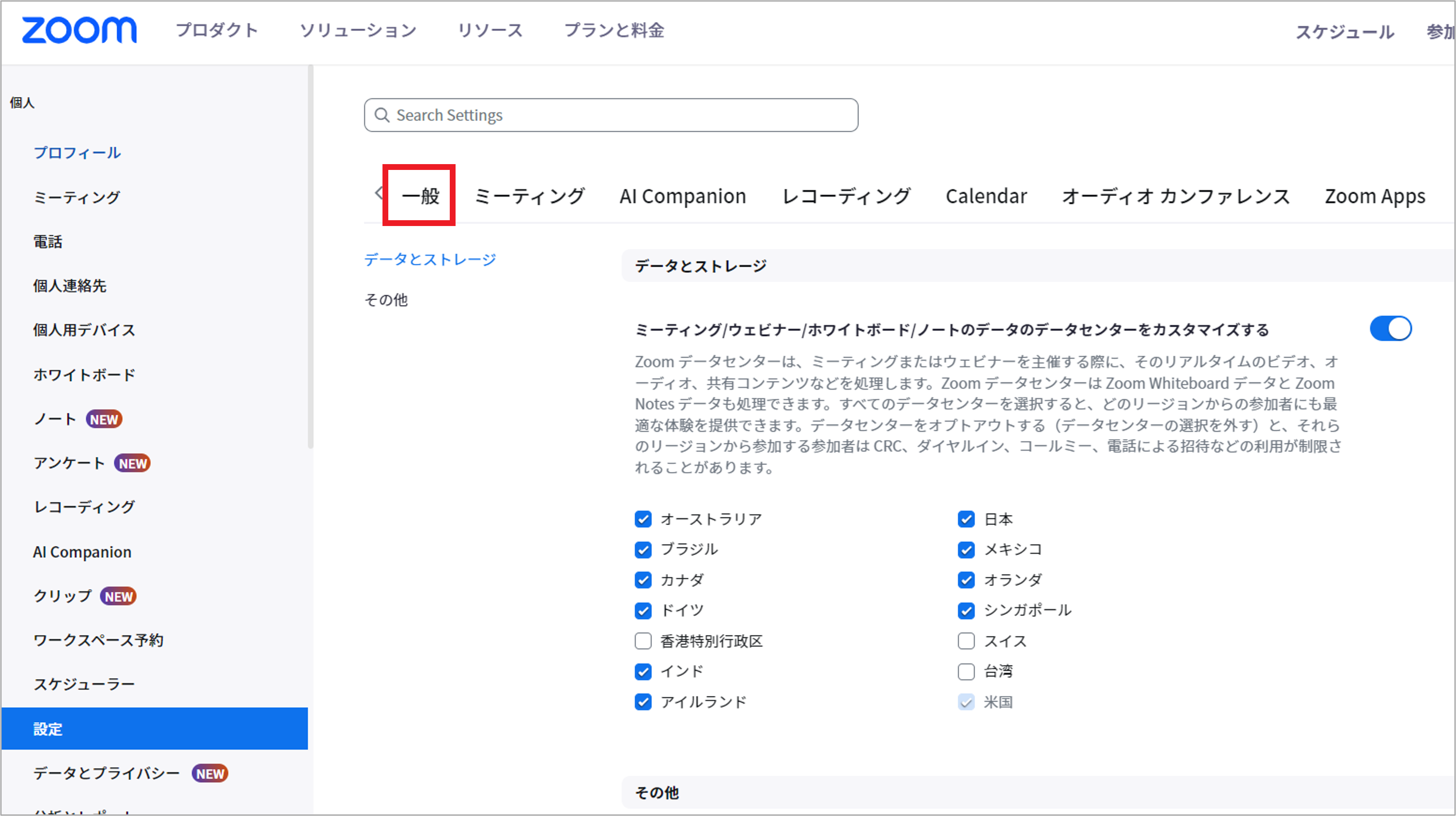Open ワークスペース予約 in the sidebar
This screenshot has width=1456, height=816.
pos(98,640)
